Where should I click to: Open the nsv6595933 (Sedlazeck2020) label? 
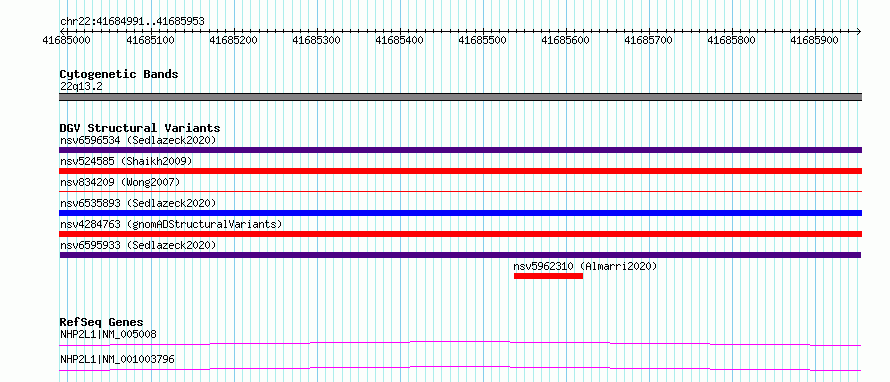(138, 245)
